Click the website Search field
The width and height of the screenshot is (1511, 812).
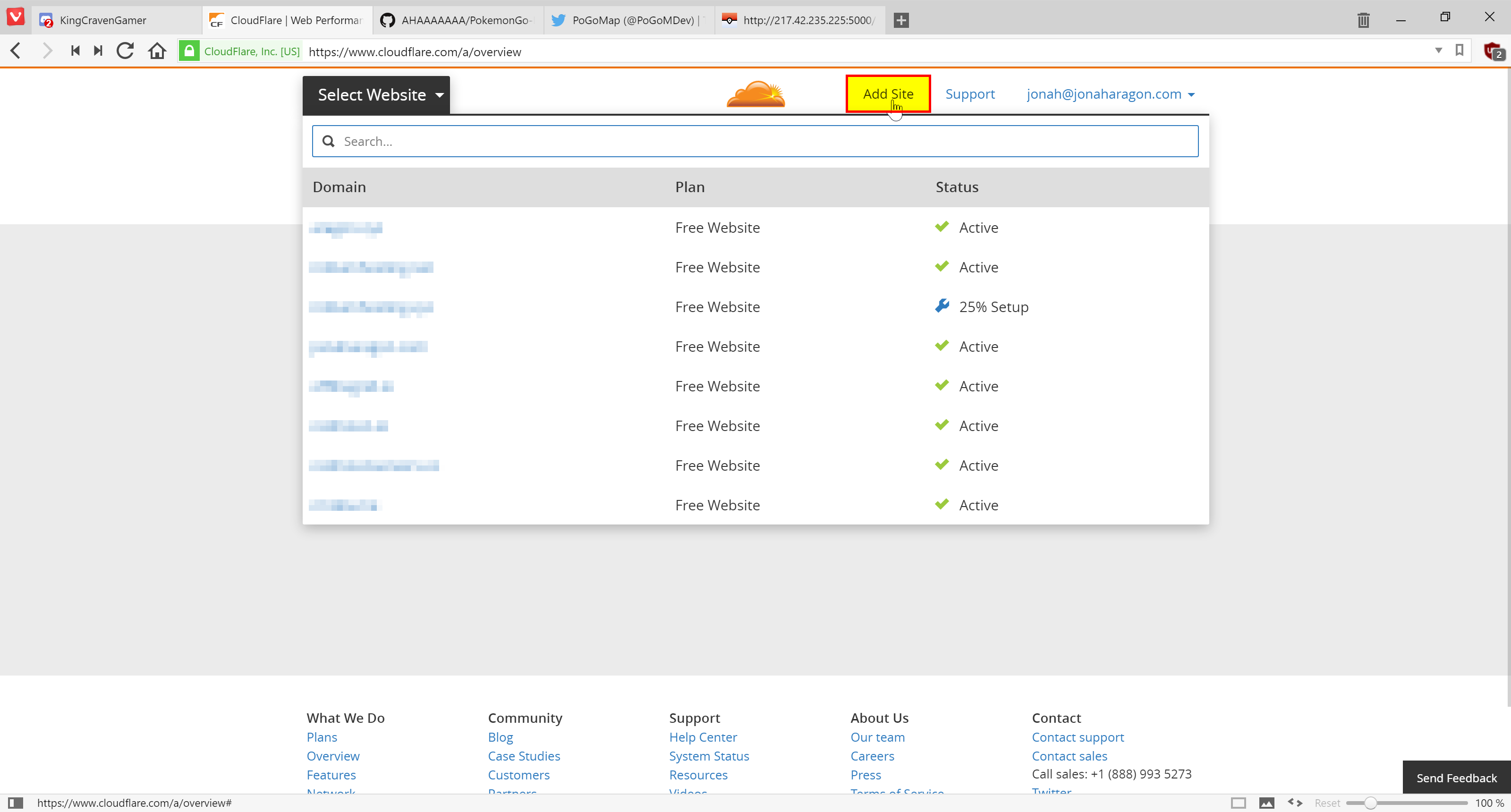tap(755, 141)
